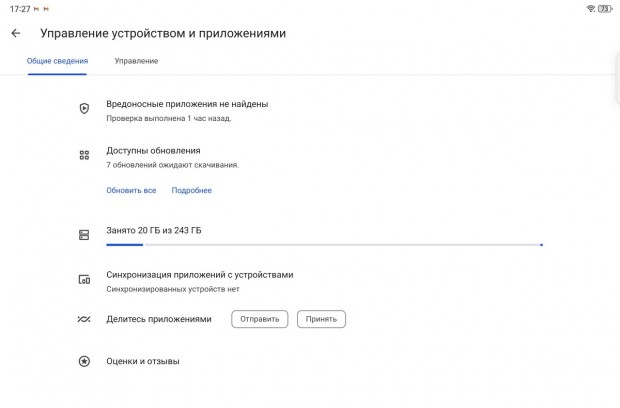This screenshot has height=408, width=620.
Task: Select the Общие сведения tab
Action: [57, 61]
